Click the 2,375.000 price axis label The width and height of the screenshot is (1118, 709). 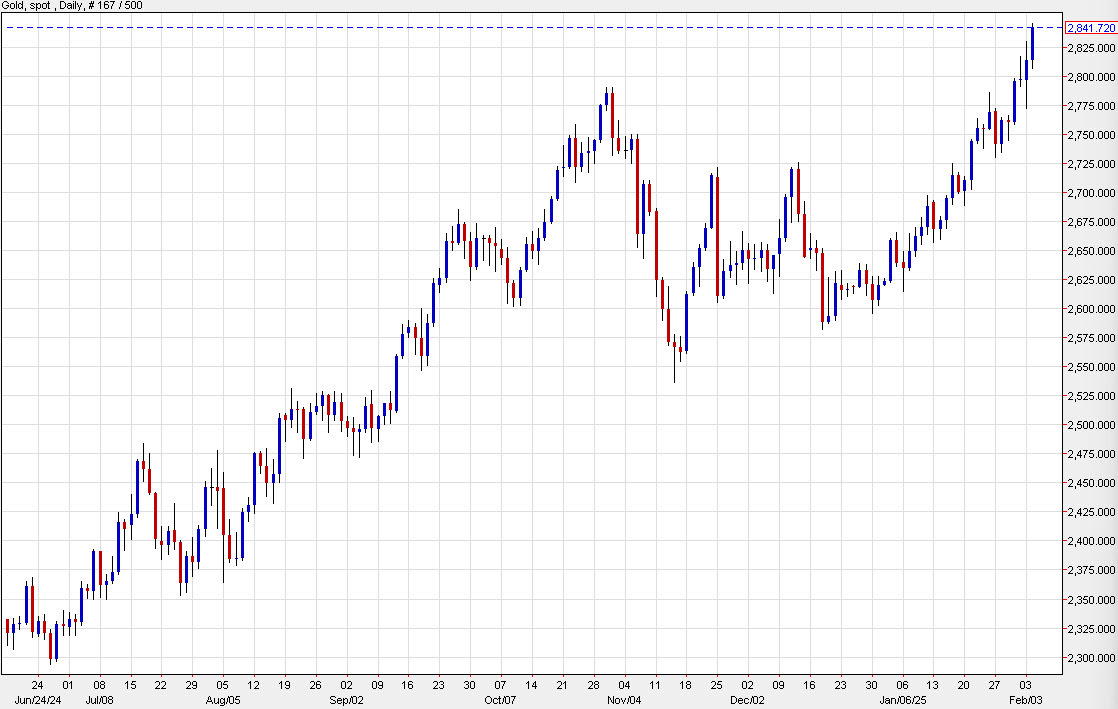tap(1091, 571)
